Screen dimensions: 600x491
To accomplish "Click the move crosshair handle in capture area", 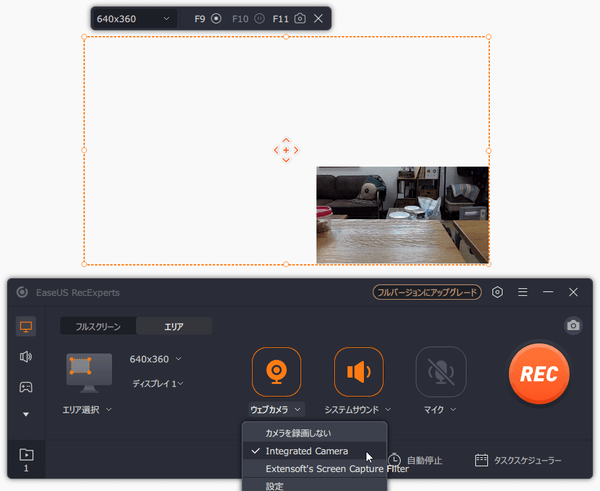I will click(286, 150).
